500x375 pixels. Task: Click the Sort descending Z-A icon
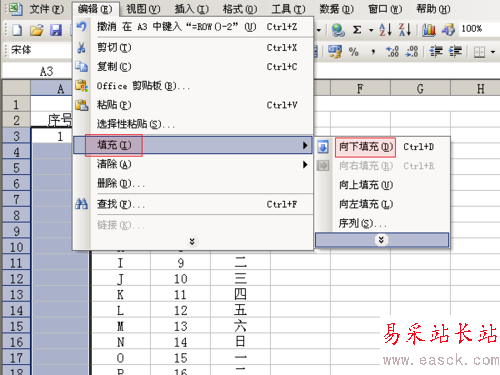405,30
